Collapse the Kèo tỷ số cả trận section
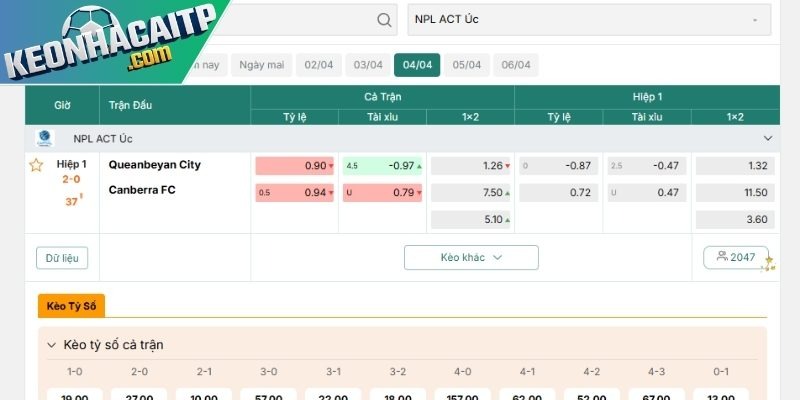Image resolution: width=800 pixels, height=400 pixels. coord(52,345)
